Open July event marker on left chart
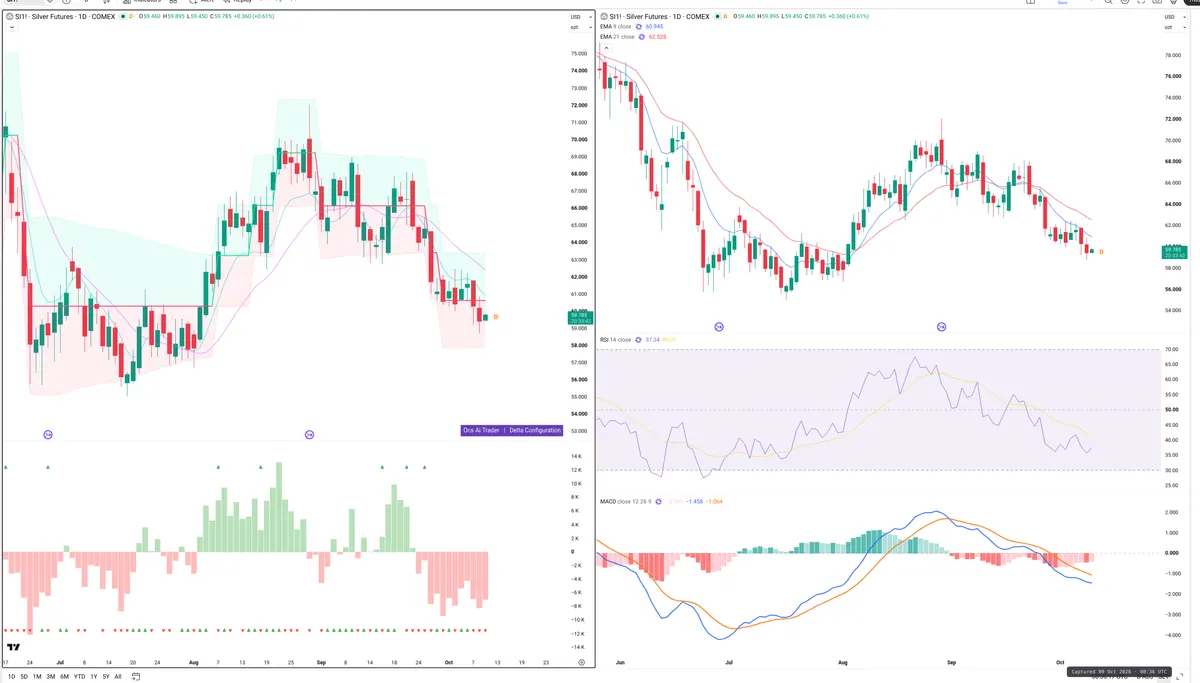 click(47, 434)
